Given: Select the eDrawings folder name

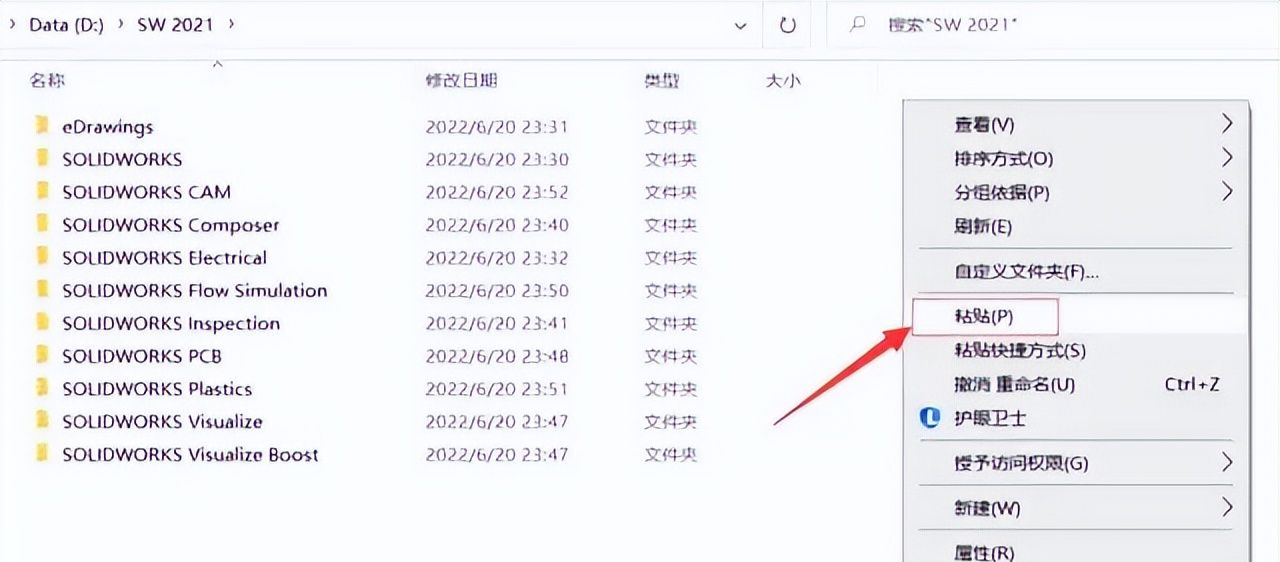Looking at the screenshot, I should pyautogui.click(x=107, y=127).
